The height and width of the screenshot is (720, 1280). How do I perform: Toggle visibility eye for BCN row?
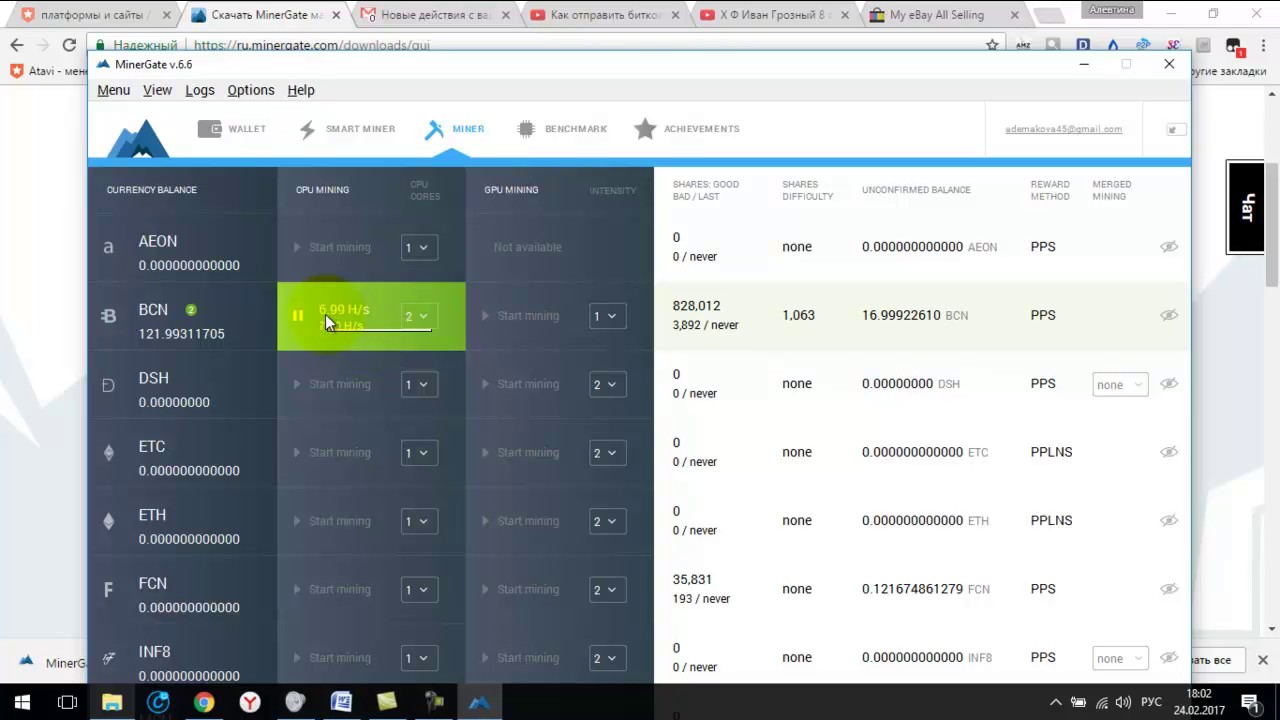point(1169,315)
